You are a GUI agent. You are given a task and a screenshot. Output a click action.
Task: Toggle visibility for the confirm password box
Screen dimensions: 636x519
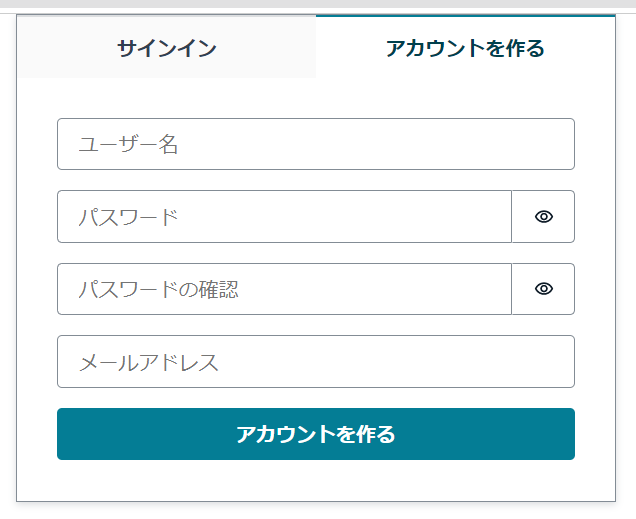[x=543, y=289]
